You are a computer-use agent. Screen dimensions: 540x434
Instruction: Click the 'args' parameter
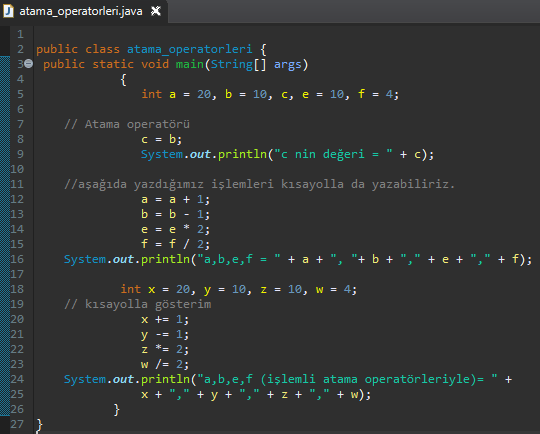288,65
